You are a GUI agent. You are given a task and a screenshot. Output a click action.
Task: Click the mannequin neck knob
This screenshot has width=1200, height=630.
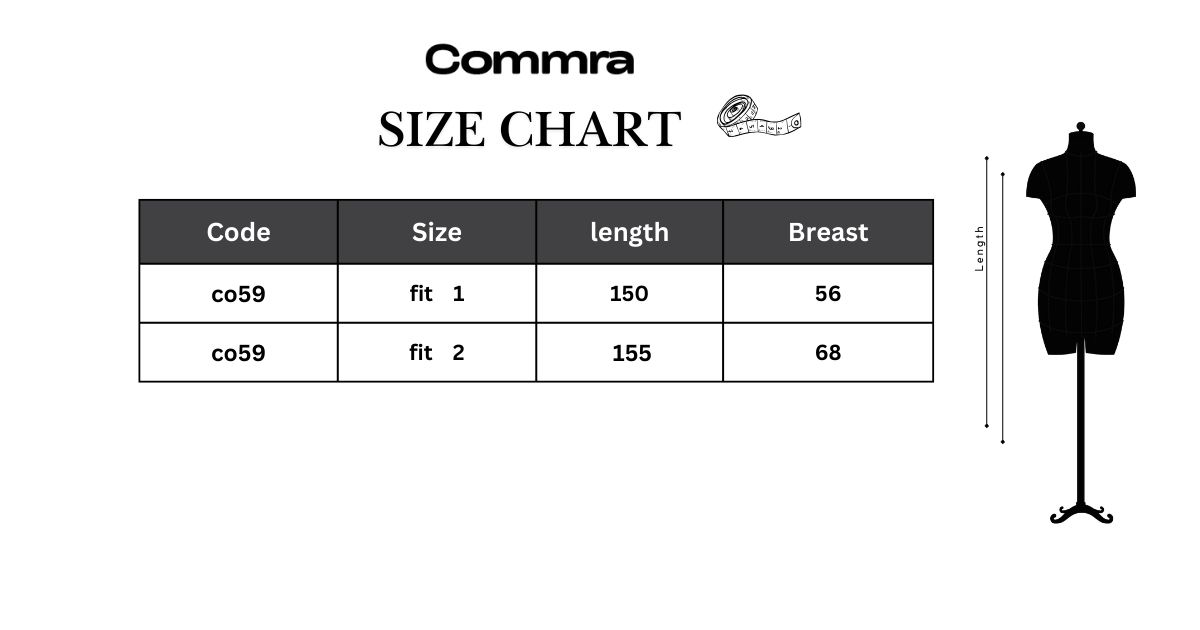pyautogui.click(x=1080, y=128)
